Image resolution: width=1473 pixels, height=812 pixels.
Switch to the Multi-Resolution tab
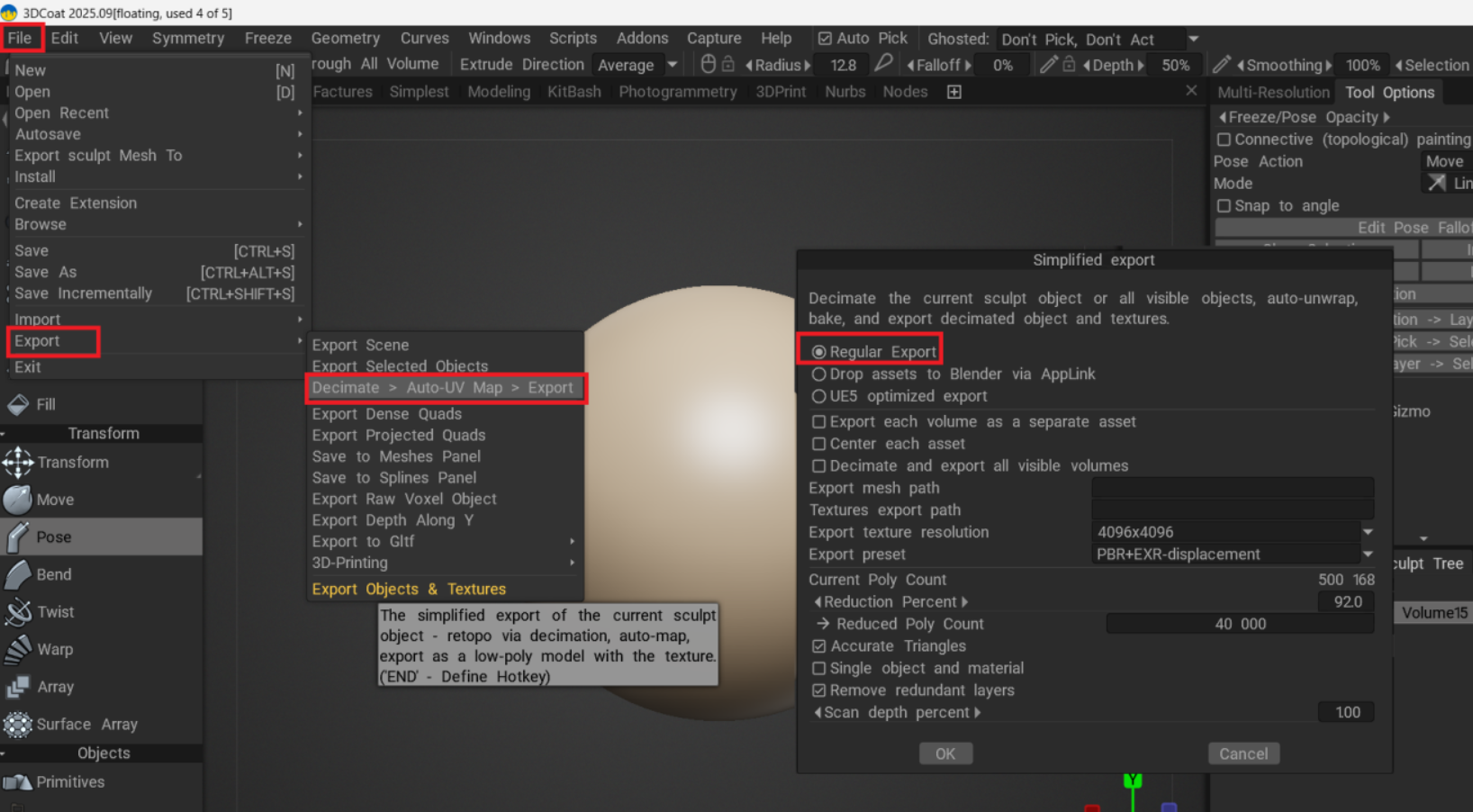pyautogui.click(x=1273, y=92)
